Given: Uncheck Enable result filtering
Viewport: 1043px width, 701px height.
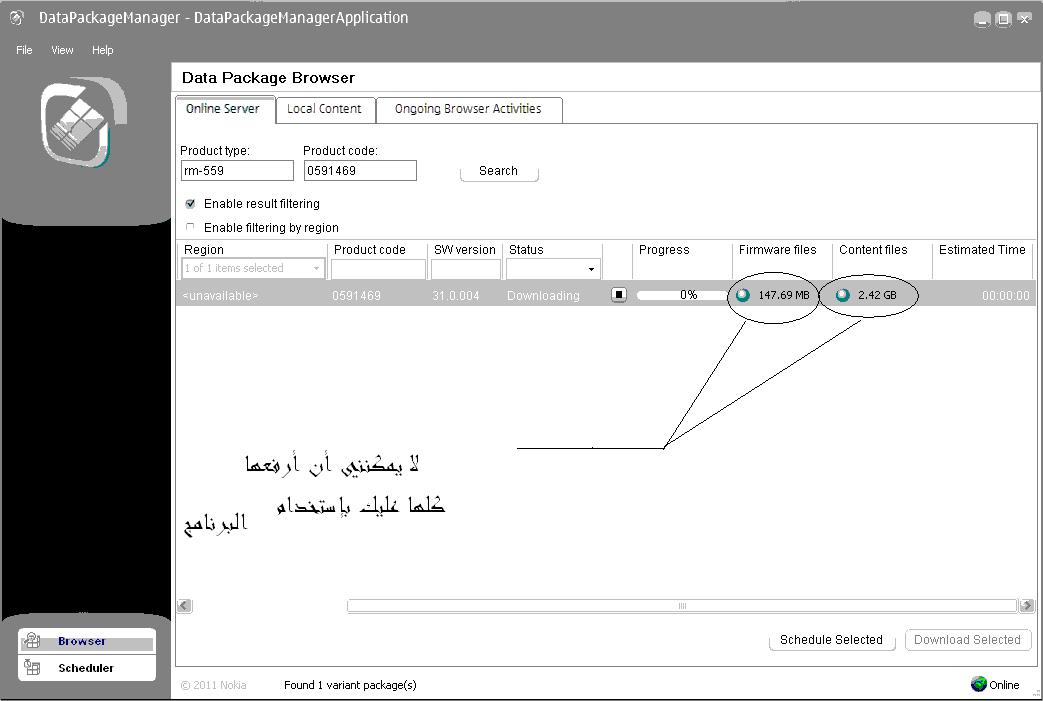Looking at the screenshot, I should tap(190, 204).
